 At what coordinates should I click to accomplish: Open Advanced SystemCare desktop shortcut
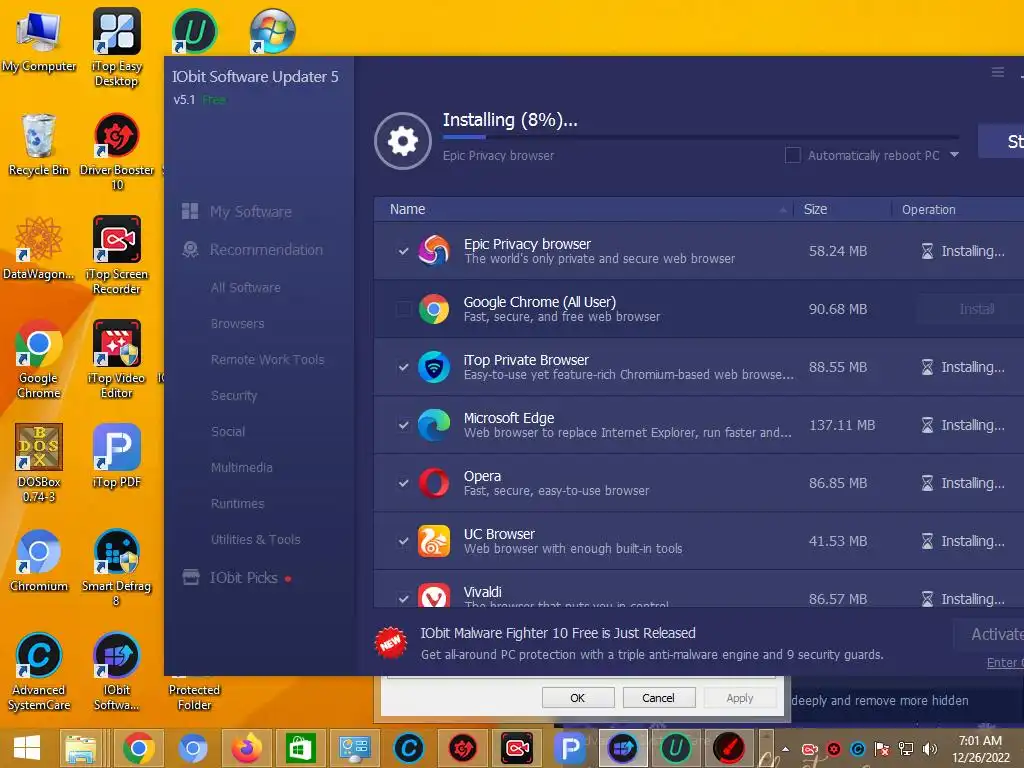[39, 671]
